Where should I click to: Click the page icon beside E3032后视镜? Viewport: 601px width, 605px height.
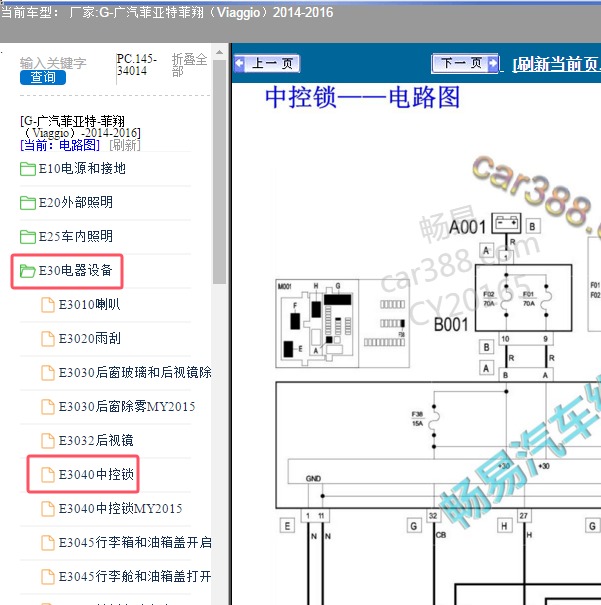(x=48, y=441)
